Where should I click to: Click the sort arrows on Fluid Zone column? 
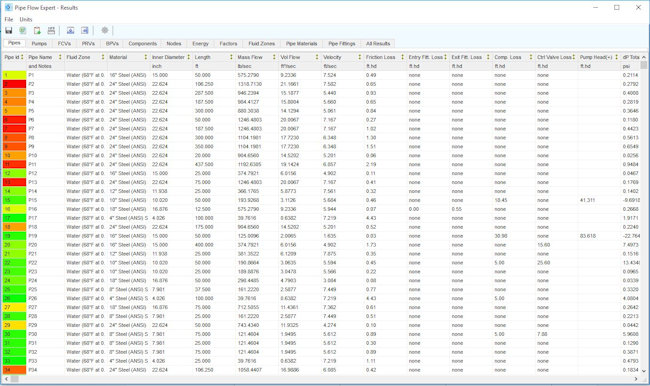[x=103, y=57]
